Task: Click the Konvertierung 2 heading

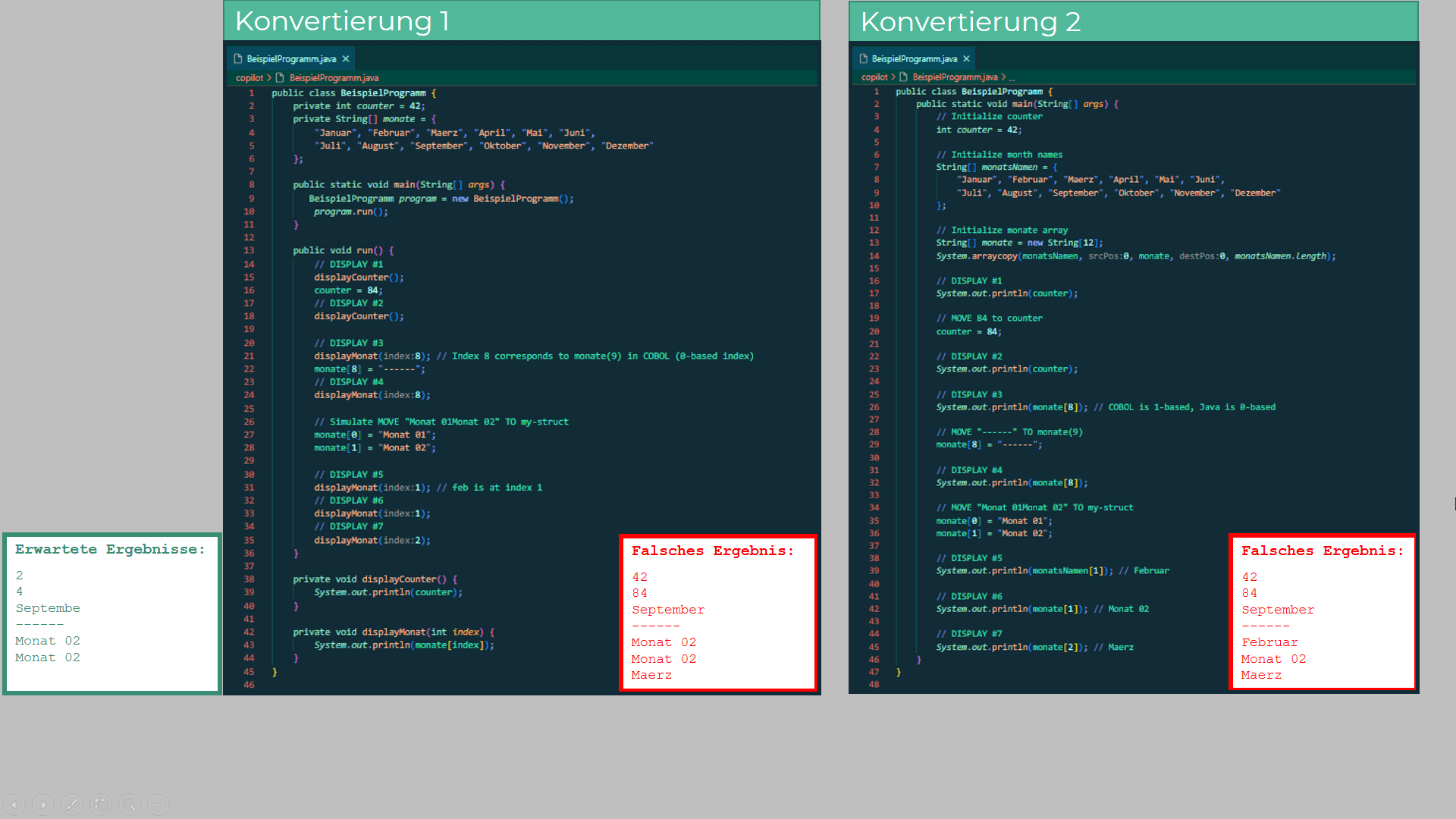Action: click(x=970, y=22)
